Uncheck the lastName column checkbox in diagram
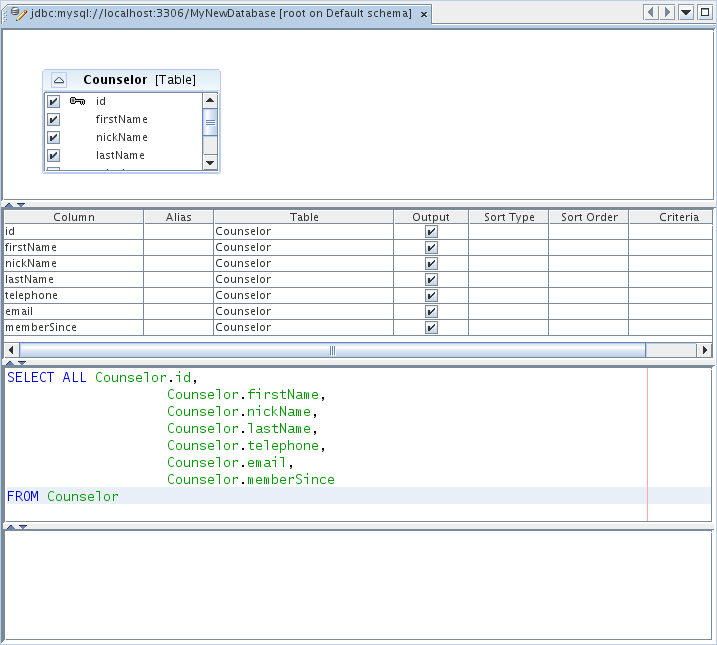Image resolution: width=717 pixels, height=645 pixels. 54,155
